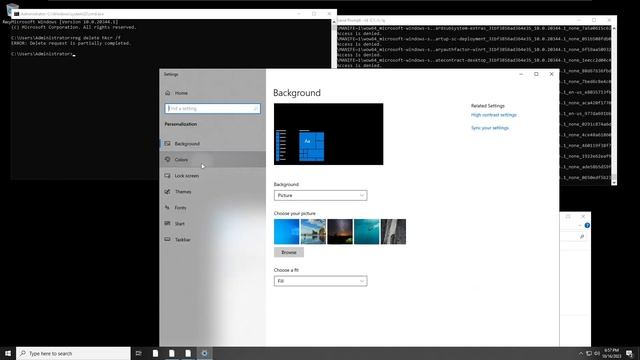Expand the Choose a fit dropdown showing Fill
The width and height of the screenshot is (640, 360).
(x=320, y=281)
